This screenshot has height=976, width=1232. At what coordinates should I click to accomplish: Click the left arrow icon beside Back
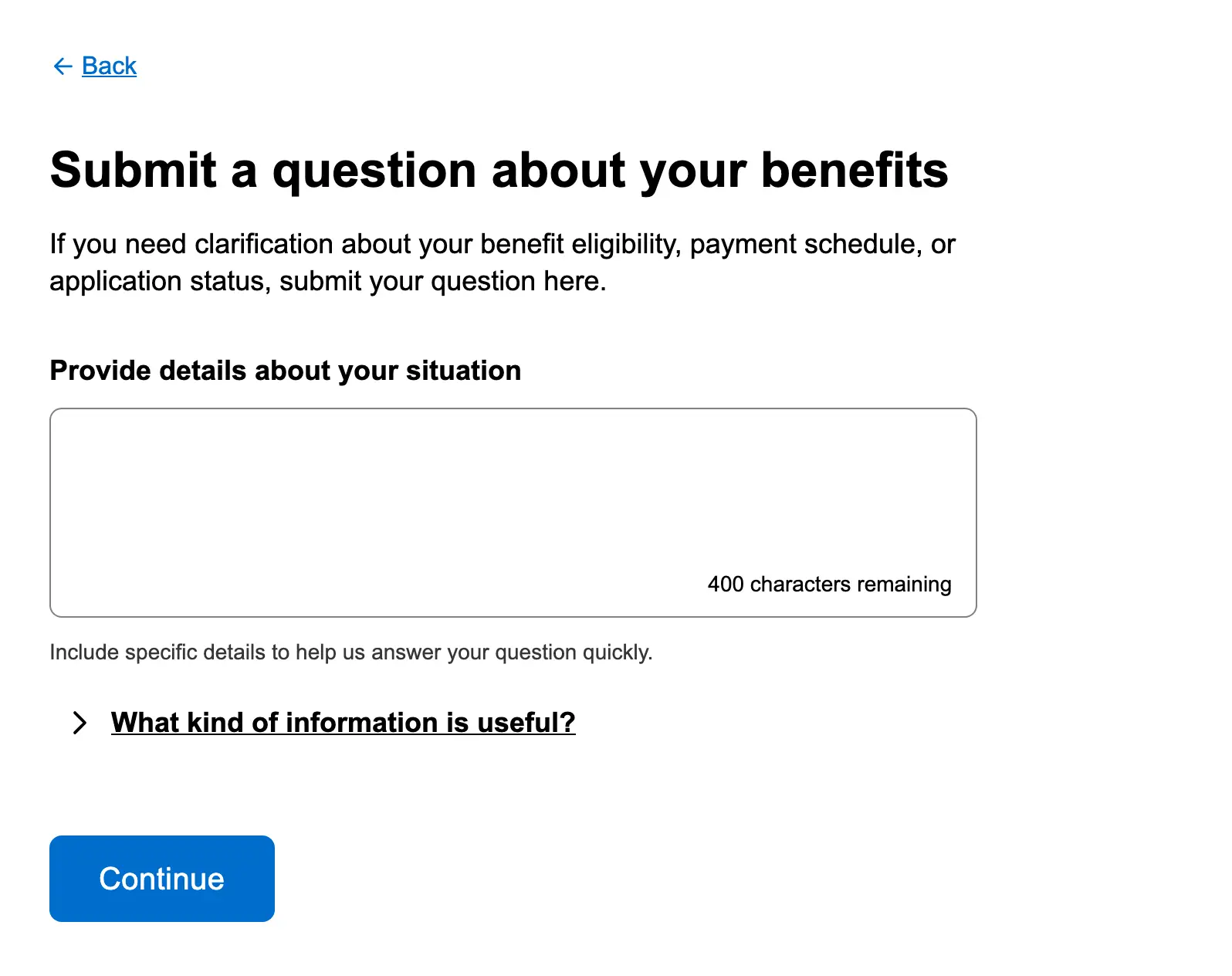click(63, 66)
